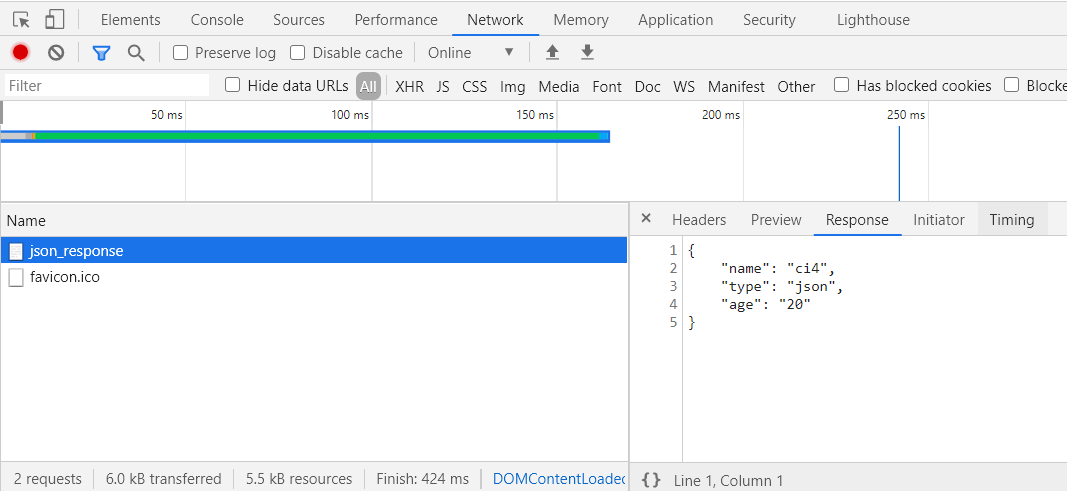Image resolution: width=1067 pixels, height=491 pixels.
Task: Open network search magnifier
Action: click(x=136, y=53)
